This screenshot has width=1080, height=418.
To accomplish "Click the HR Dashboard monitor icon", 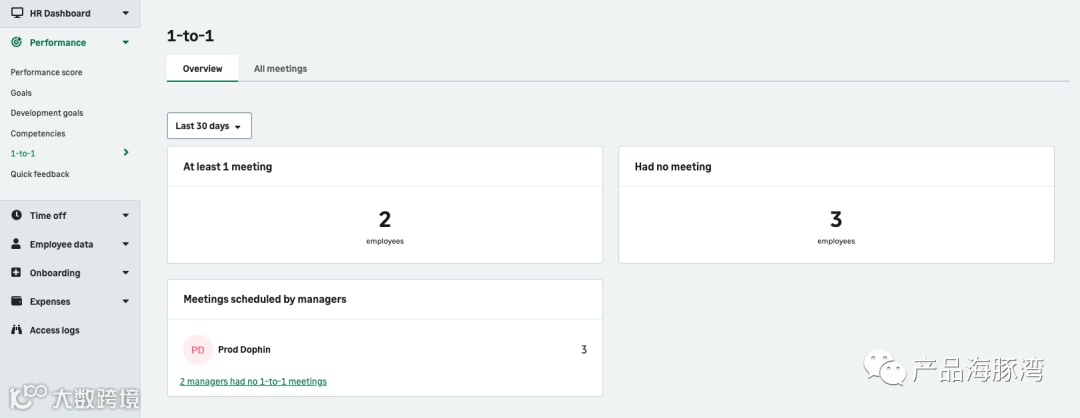I will [x=16, y=13].
